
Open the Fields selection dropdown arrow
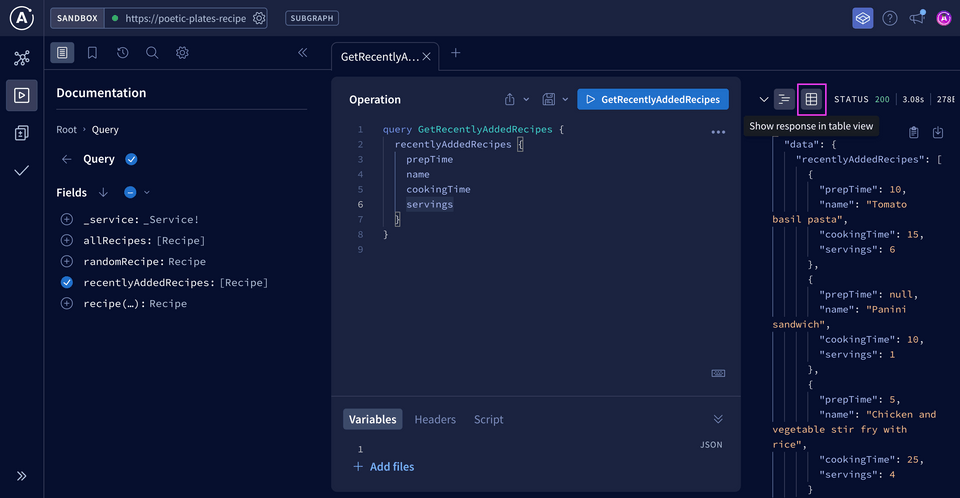click(147, 192)
